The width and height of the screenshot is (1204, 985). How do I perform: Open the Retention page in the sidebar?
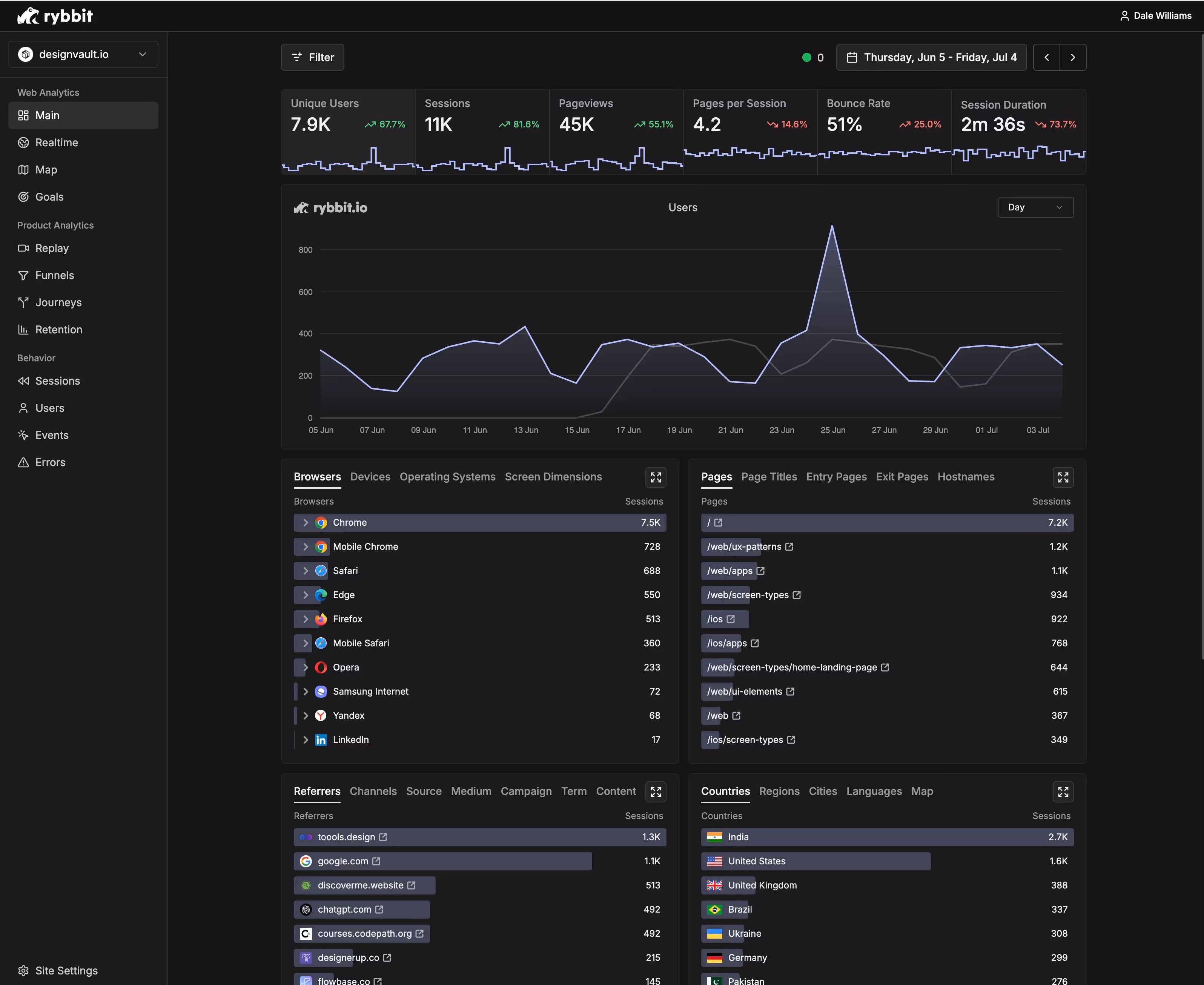pyautogui.click(x=58, y=330)
